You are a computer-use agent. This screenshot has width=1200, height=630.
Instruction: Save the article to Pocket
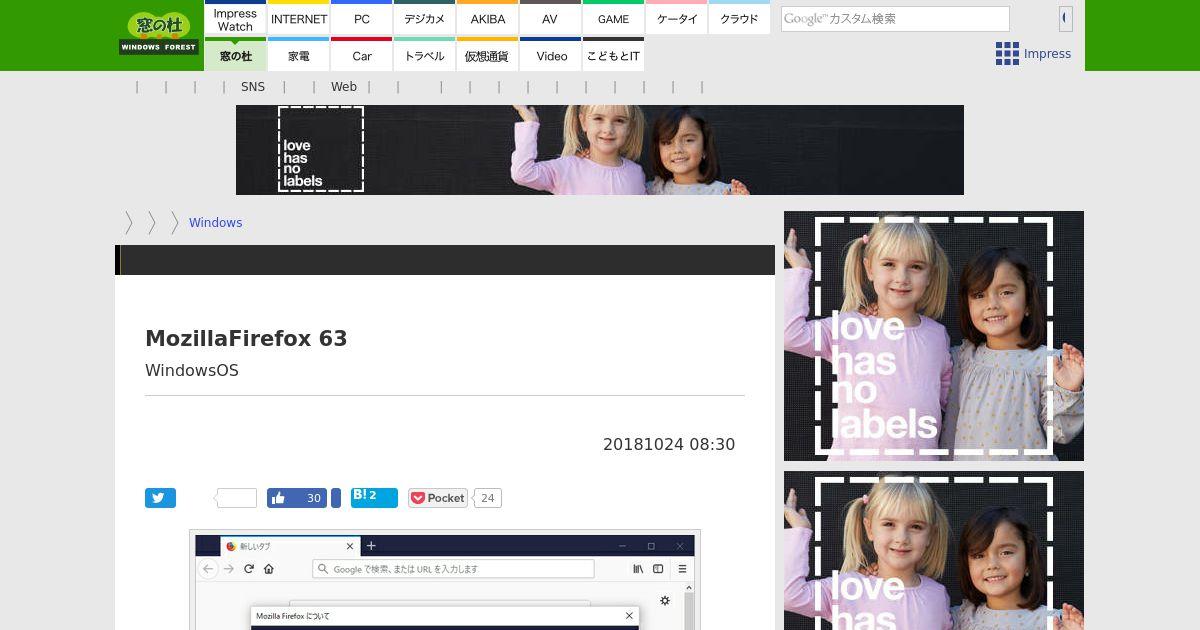tap(438, 498)
